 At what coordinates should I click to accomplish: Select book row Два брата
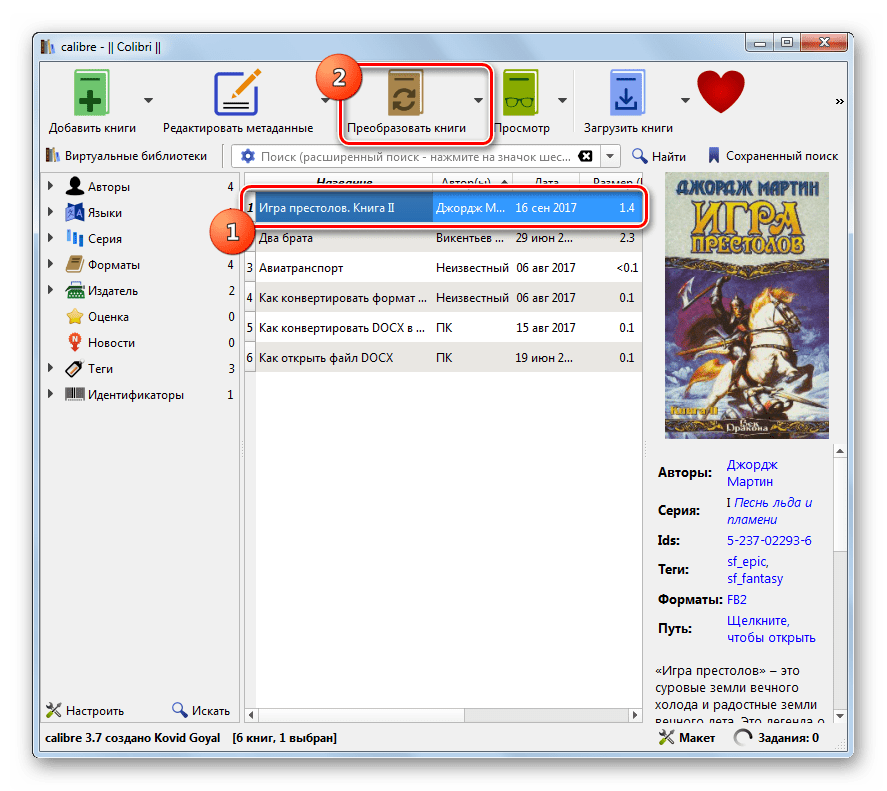[444, 238]
